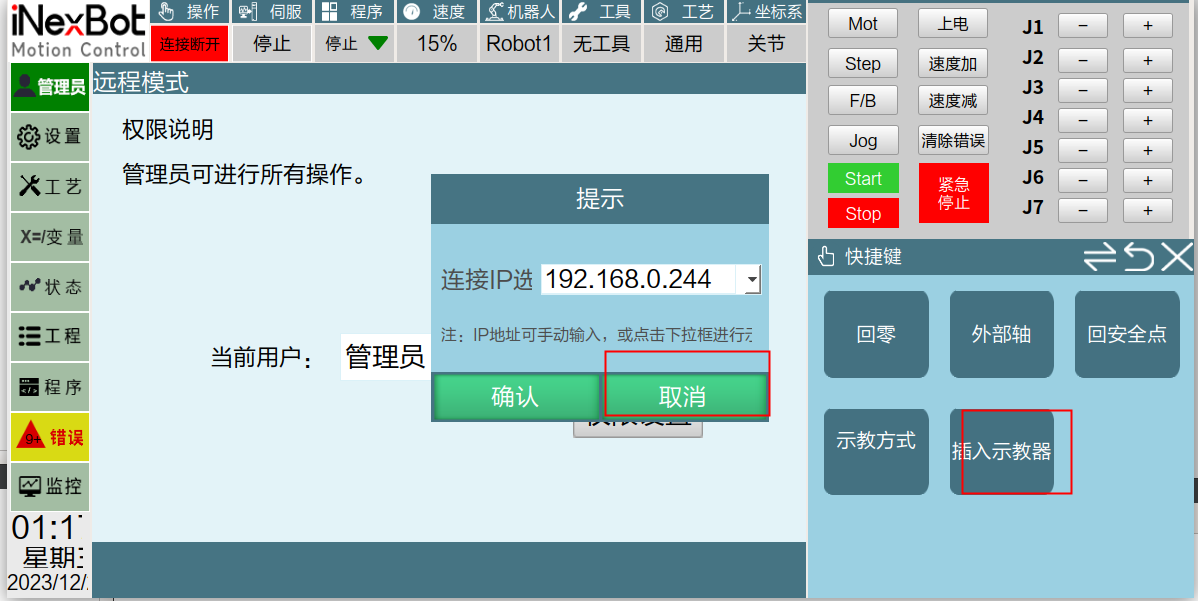Open the 工艺 wrench tools sidebar item
1198x601 pixels.
pos(50,186)
